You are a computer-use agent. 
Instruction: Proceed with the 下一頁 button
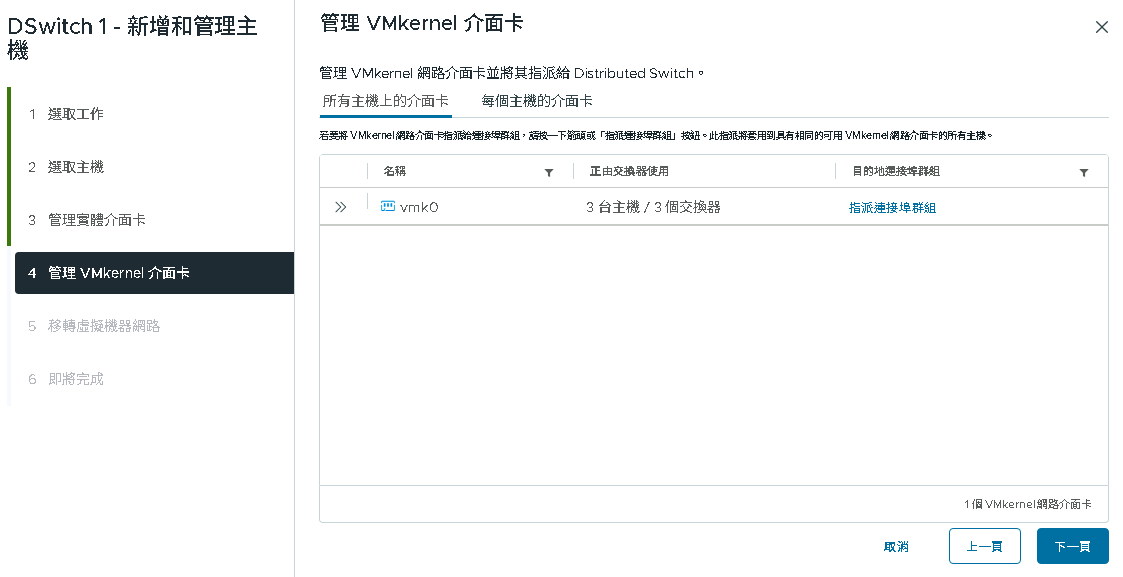pyautogui.click(x=1072, y=546)
